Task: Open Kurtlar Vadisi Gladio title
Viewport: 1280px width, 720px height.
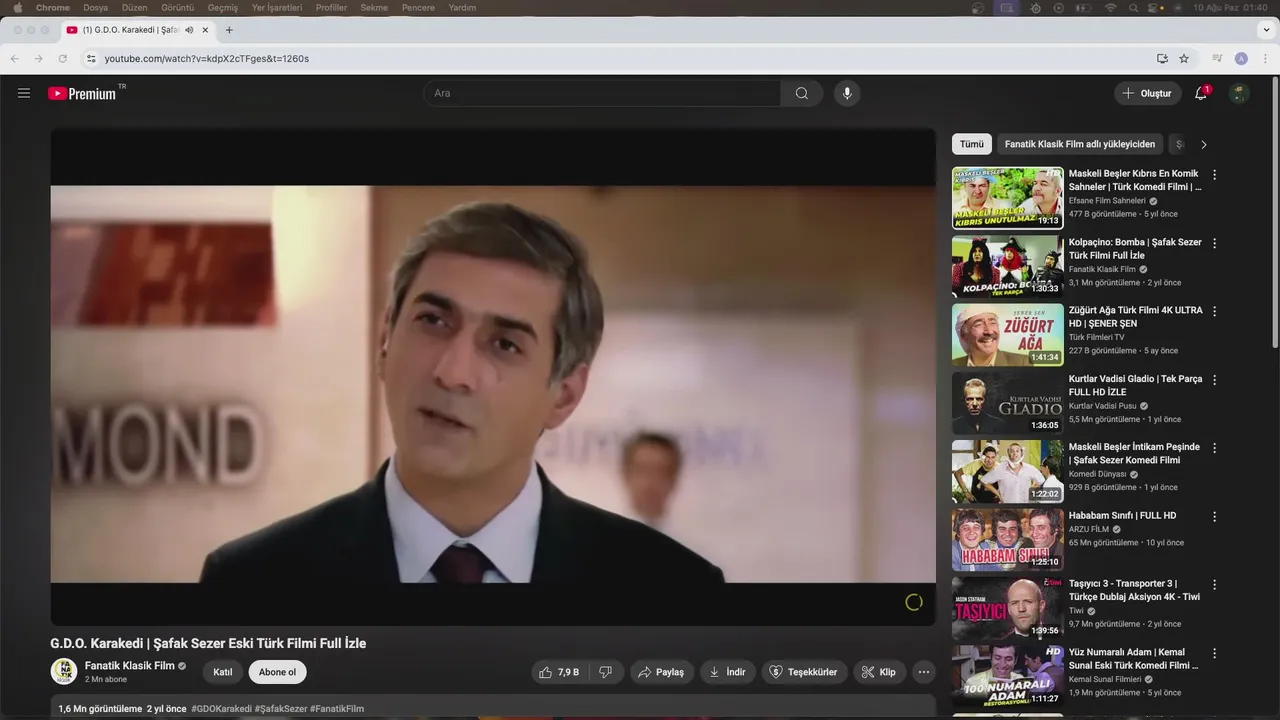Action: (1135, 385)
